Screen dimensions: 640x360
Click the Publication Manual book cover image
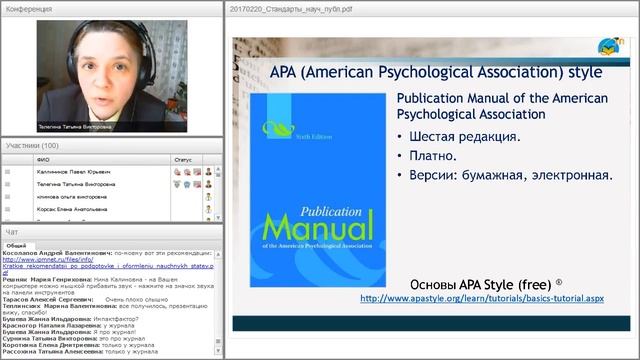(x=318, y=190)
